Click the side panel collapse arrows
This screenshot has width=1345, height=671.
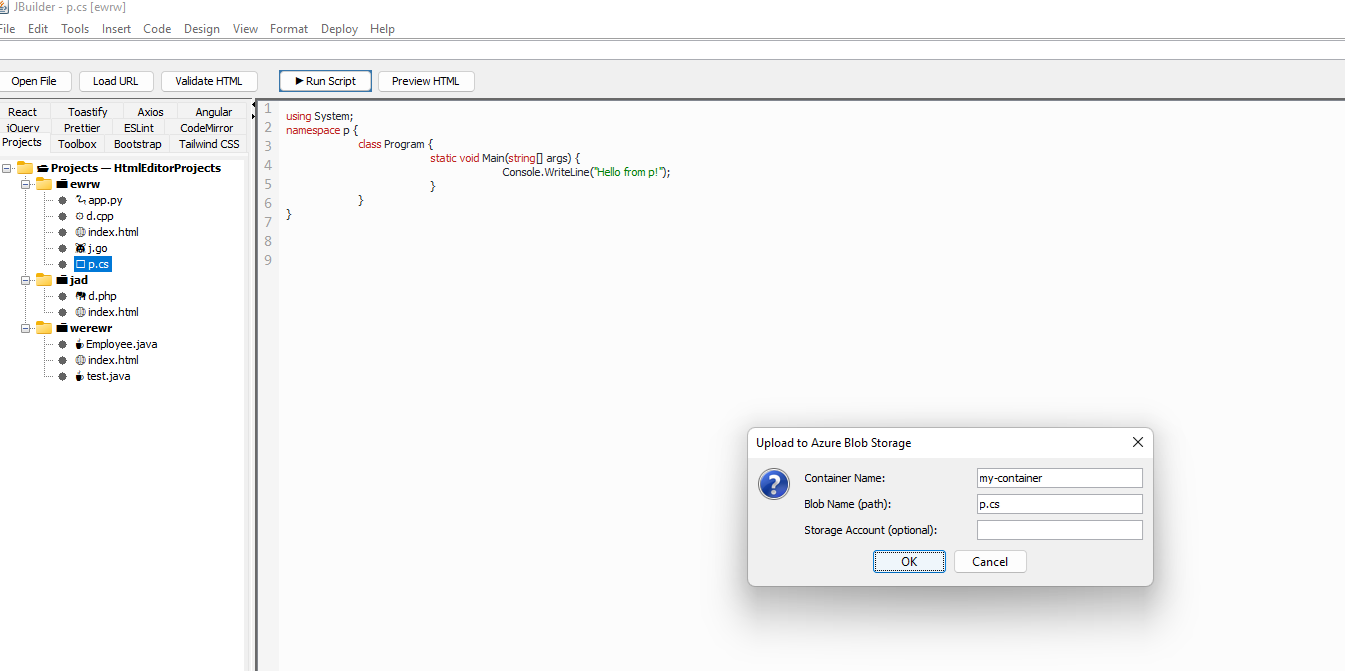(253, 111)
